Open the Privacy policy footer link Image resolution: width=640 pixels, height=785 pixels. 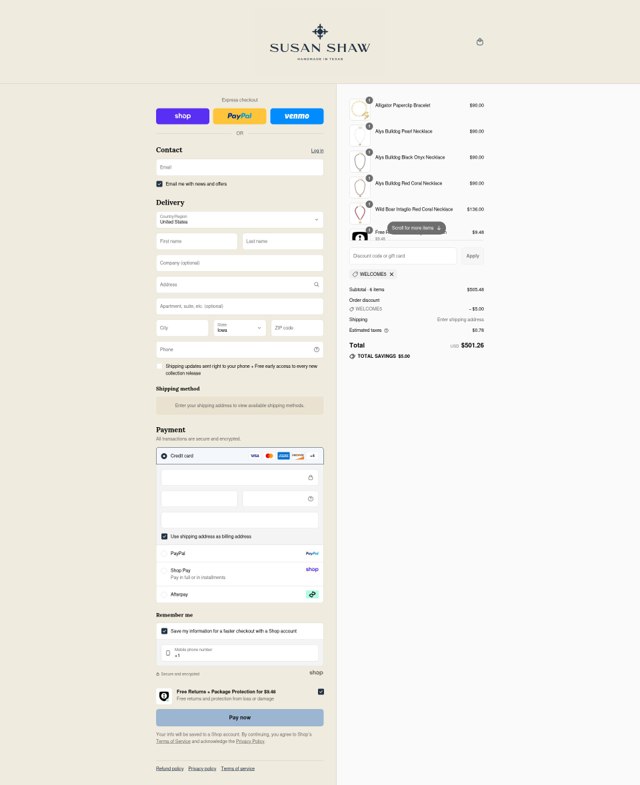click(x=202, y=768)
